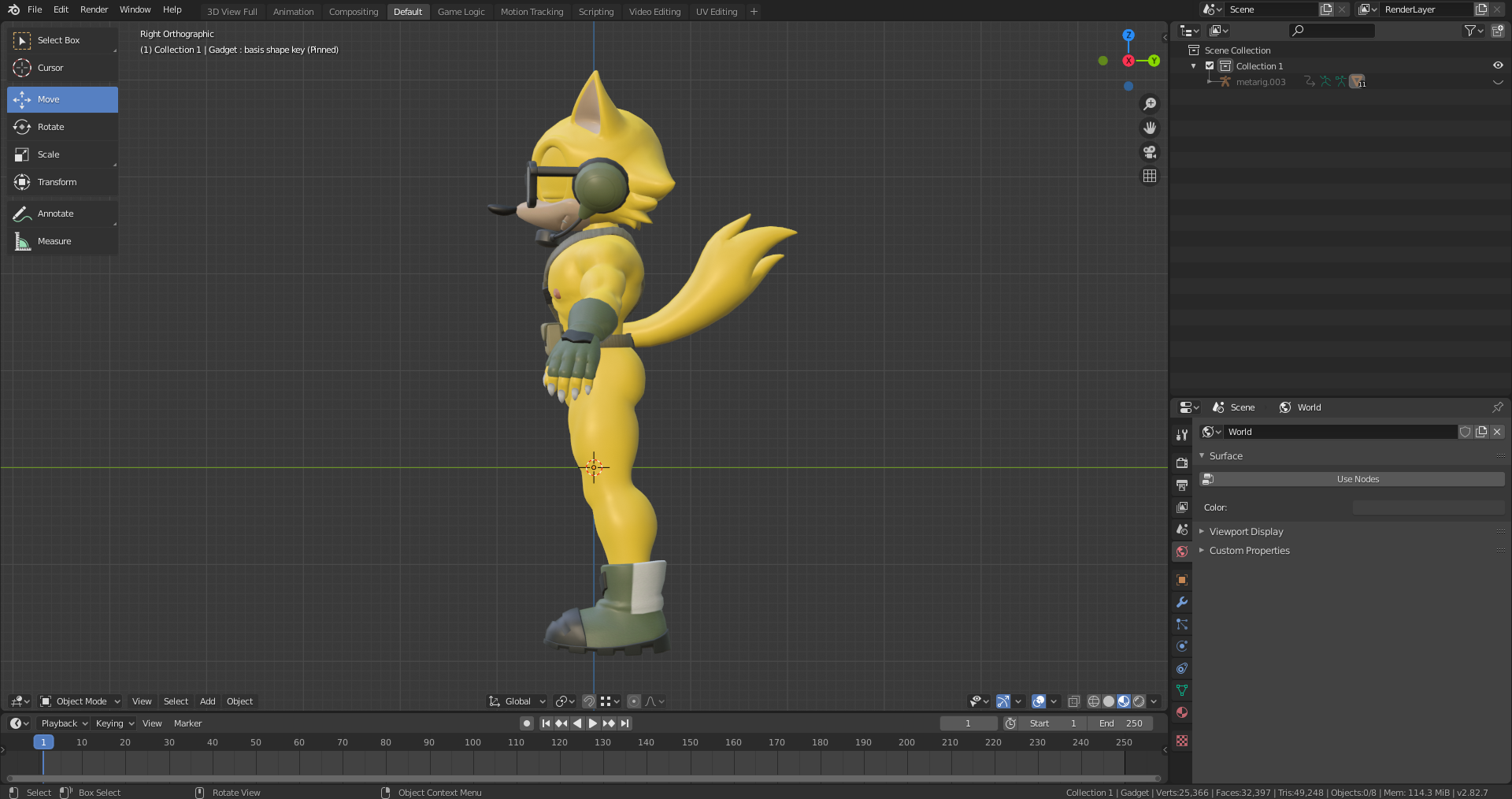This screenshot has width=1512, height=799.
Task: Toggle camera view with camera icon
Action: [x=1150, y=152]
